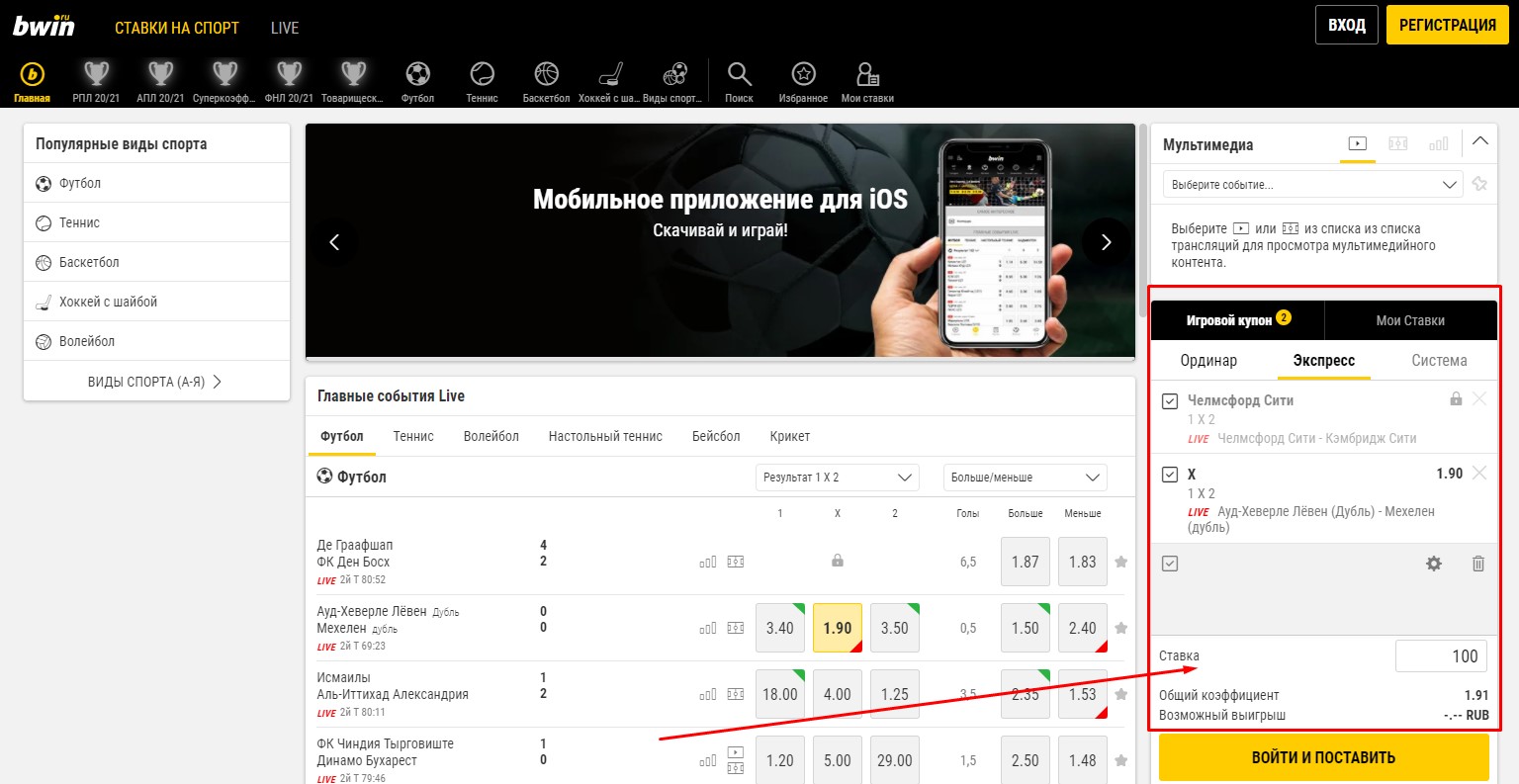This screenshot has height=784, width=1519.
Task: Open the Результат 1 X 2 dropdown
Action: click(x=838, y=478)
